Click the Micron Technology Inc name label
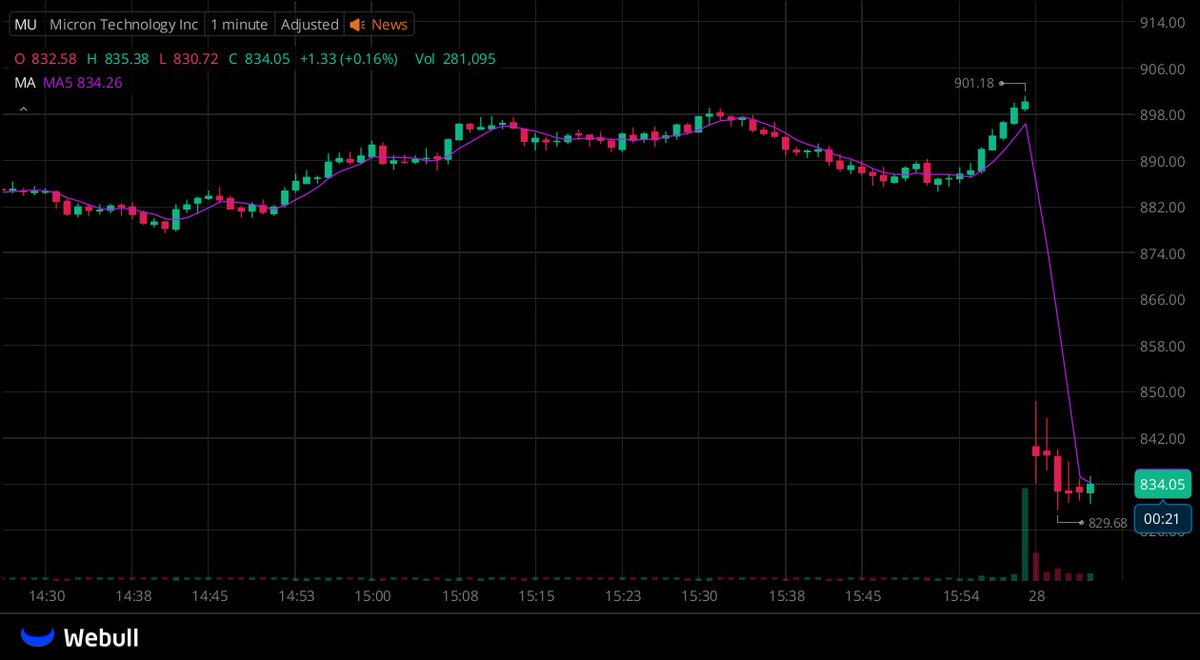The height and width of the screenshot is (660, 1200). click(124, 24)
